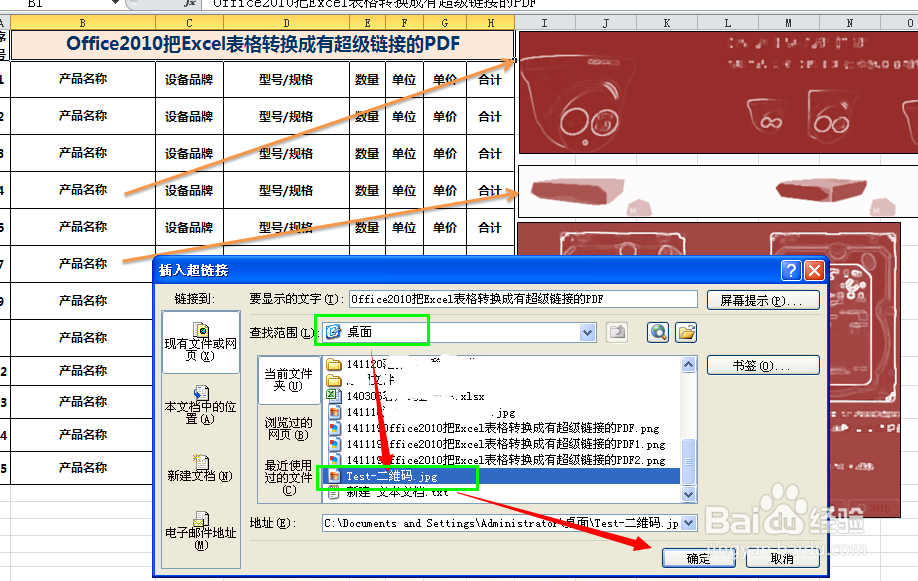
Task: Close the 插入超链接 dialog
Action: (x=814, y=270)
